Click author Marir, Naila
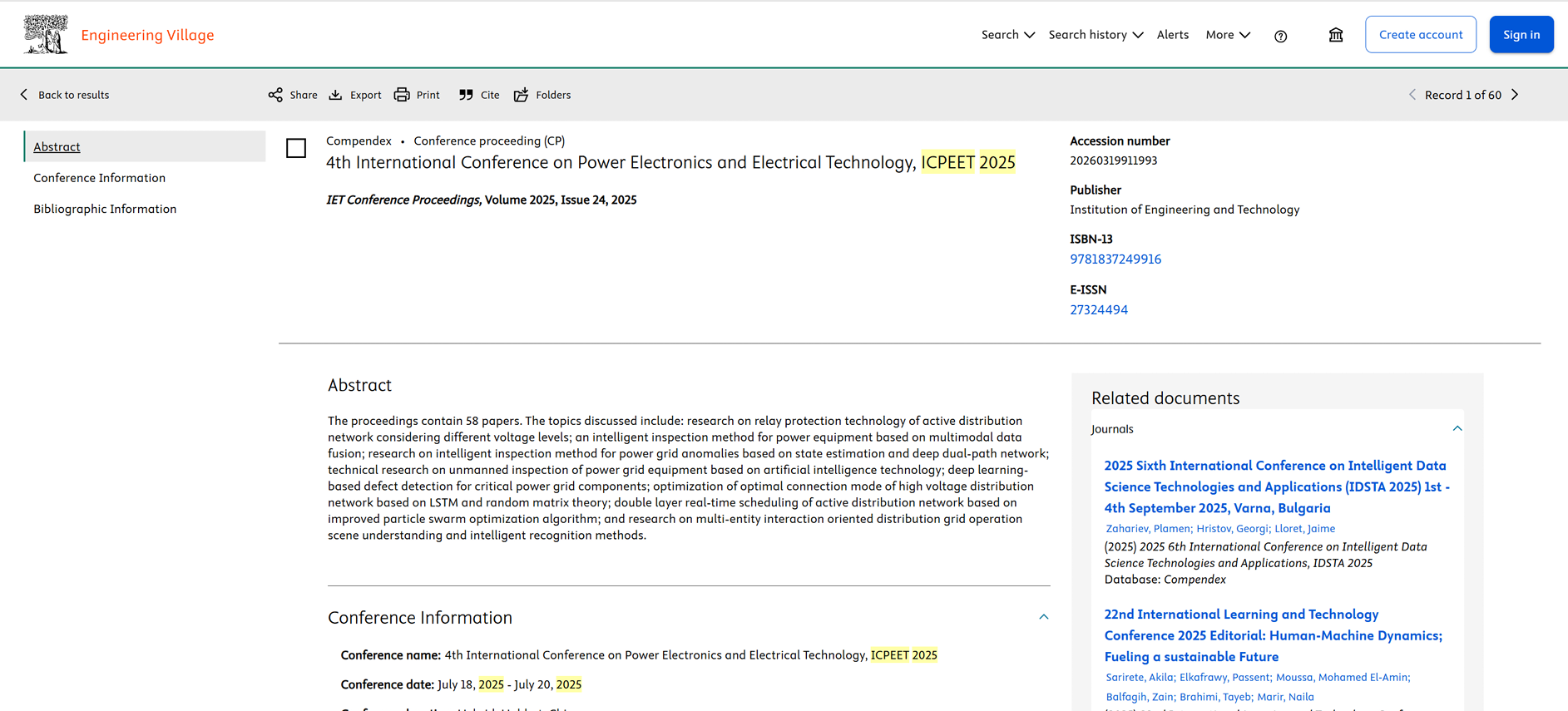Screen dimensions: 1568x711 pyautogui.click(x=1286, y=698)
